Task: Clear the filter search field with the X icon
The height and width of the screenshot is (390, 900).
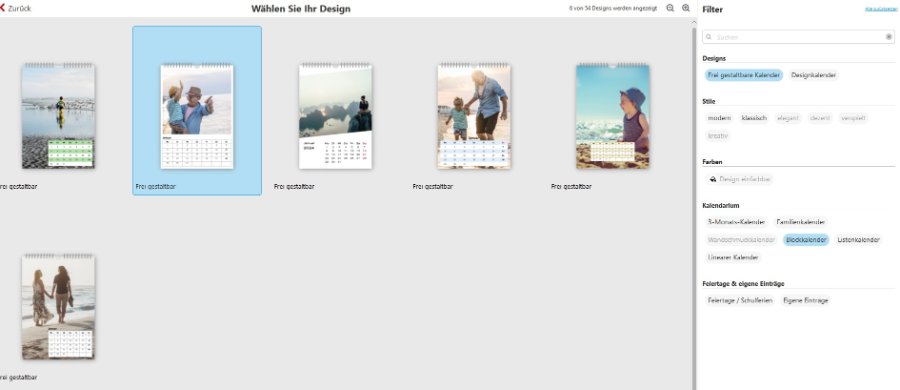Action: tap(889, 37)
